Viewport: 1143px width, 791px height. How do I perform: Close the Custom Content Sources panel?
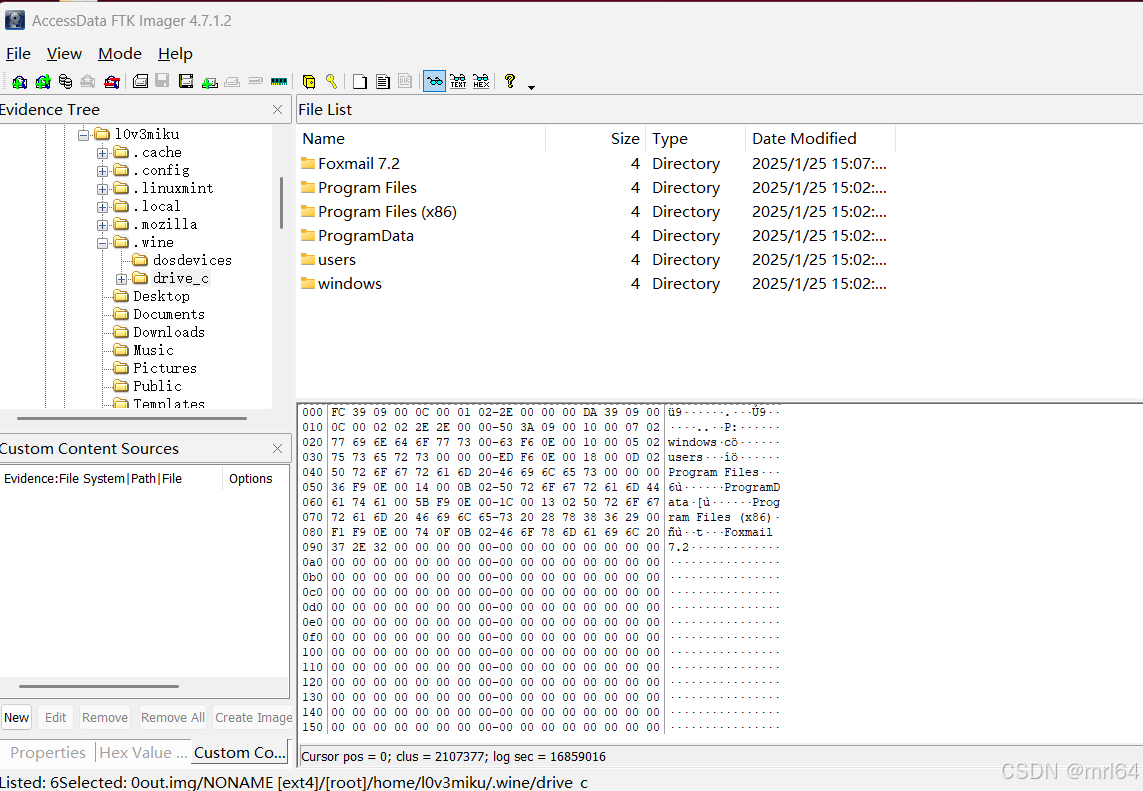coord(277,448)
